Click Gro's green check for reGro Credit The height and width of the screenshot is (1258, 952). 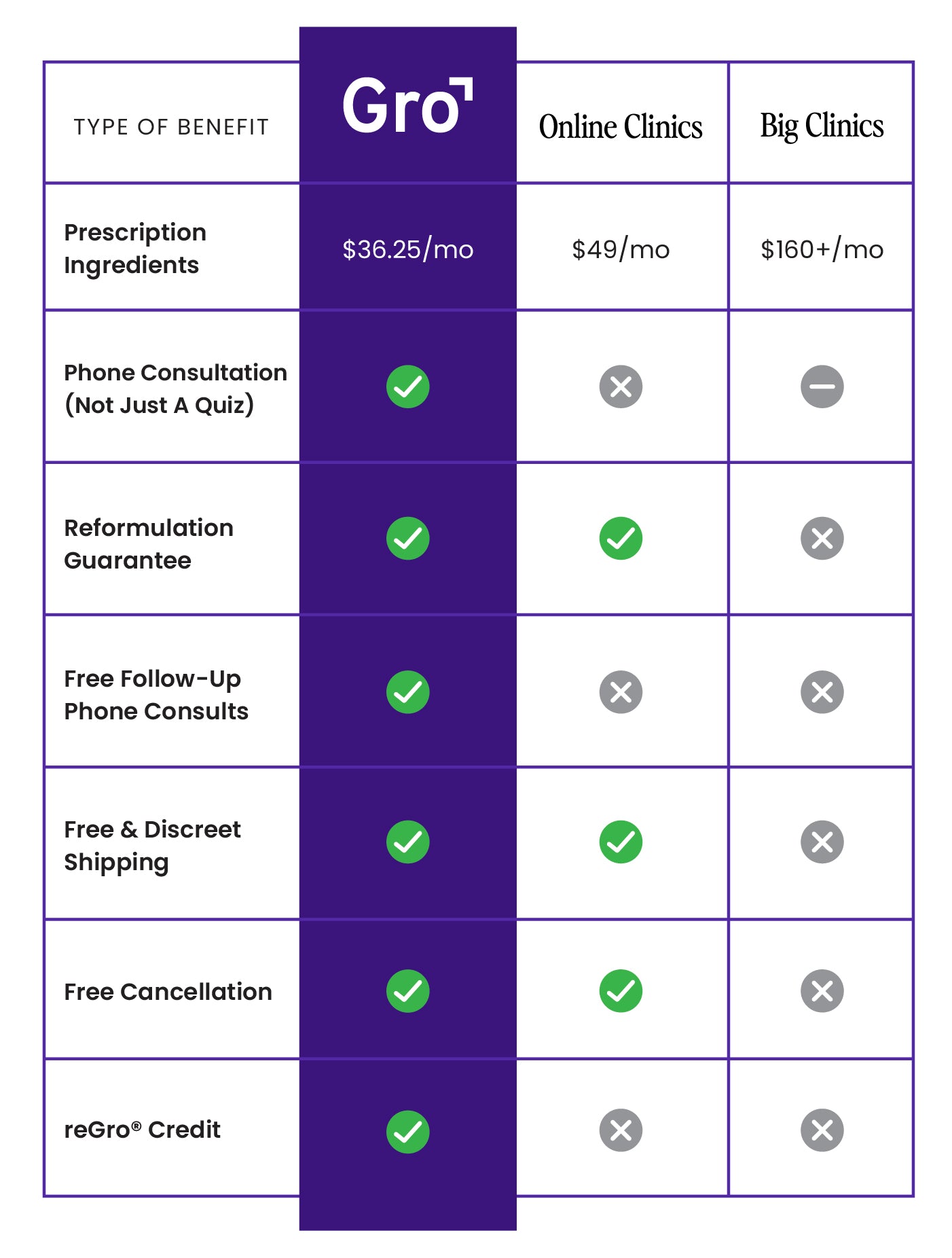pos(408,1132)
